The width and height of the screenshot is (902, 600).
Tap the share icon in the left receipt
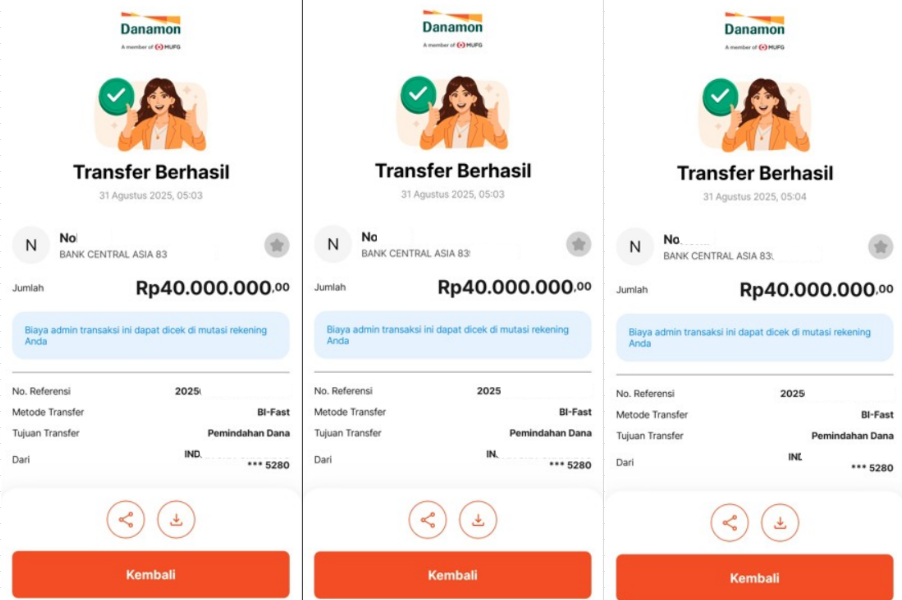pos(125,519)
